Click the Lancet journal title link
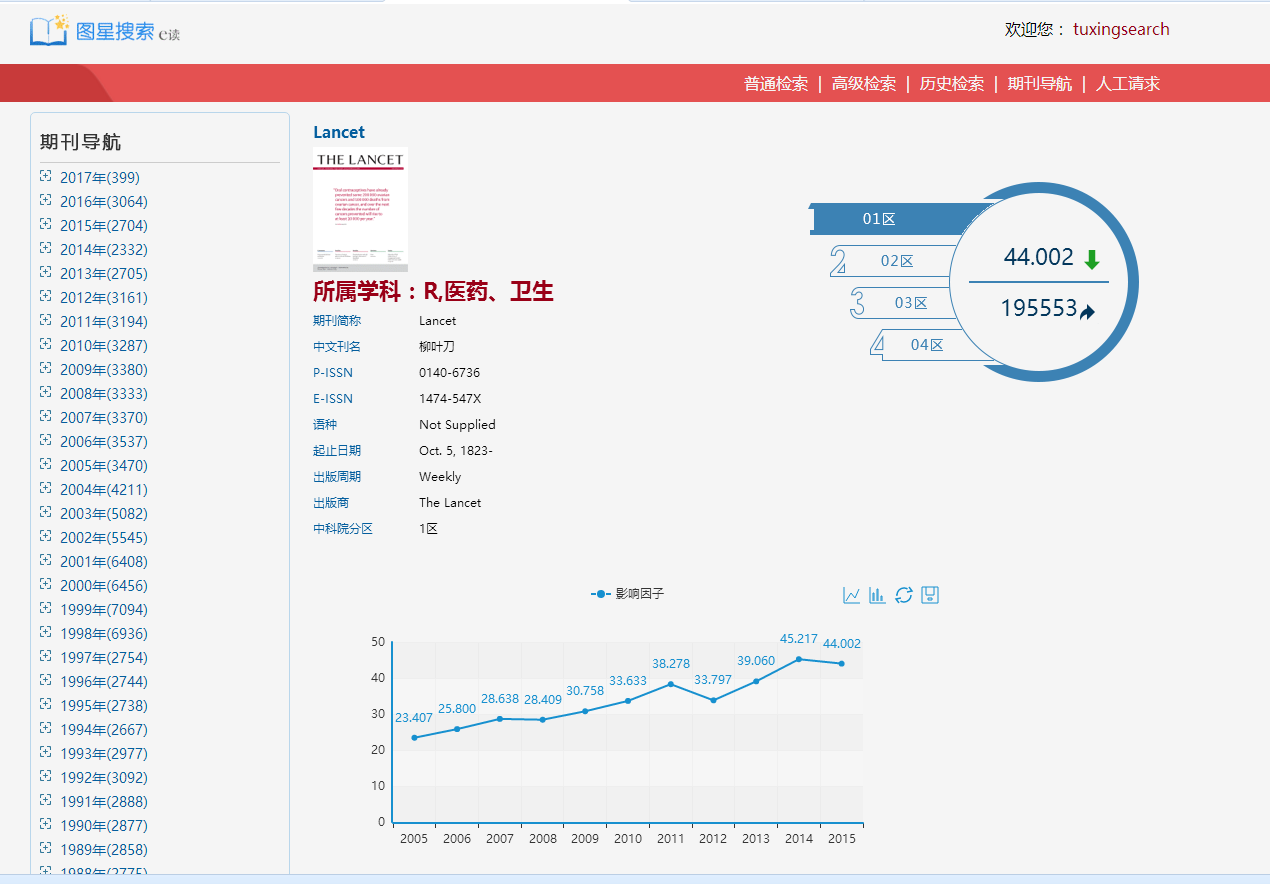 (339, 132)
